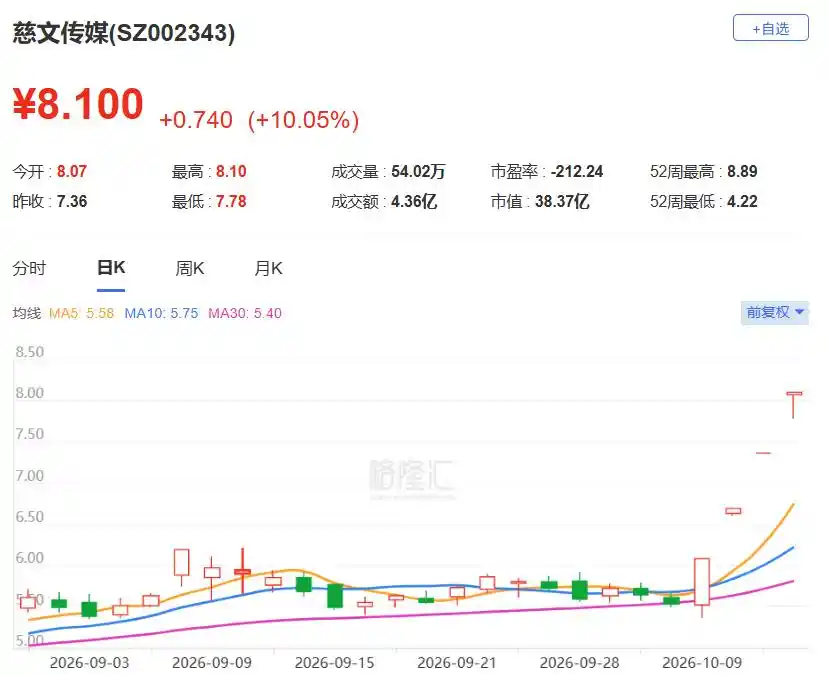Click the MA5: 5.58 moving average label
Image resolution: width=828 pixels, height=675 pixels.
[81, 313]
